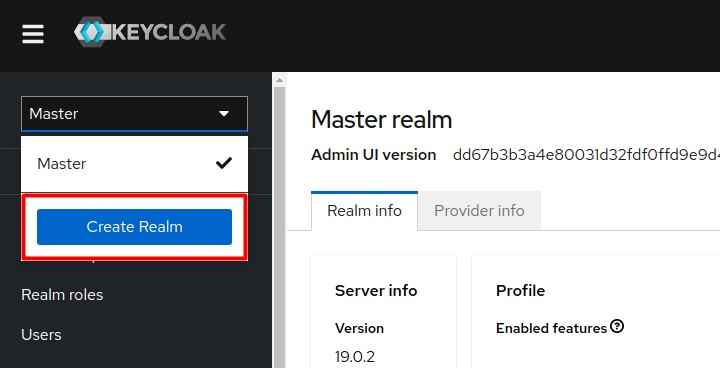Click the Server info card title
The image size is (720, 368).
376,290
